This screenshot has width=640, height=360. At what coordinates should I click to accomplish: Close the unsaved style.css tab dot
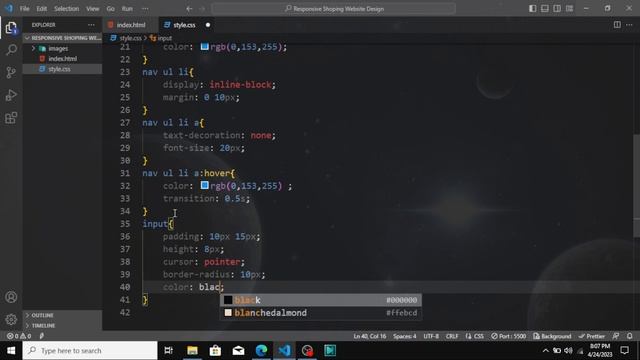tap(208, 25)
